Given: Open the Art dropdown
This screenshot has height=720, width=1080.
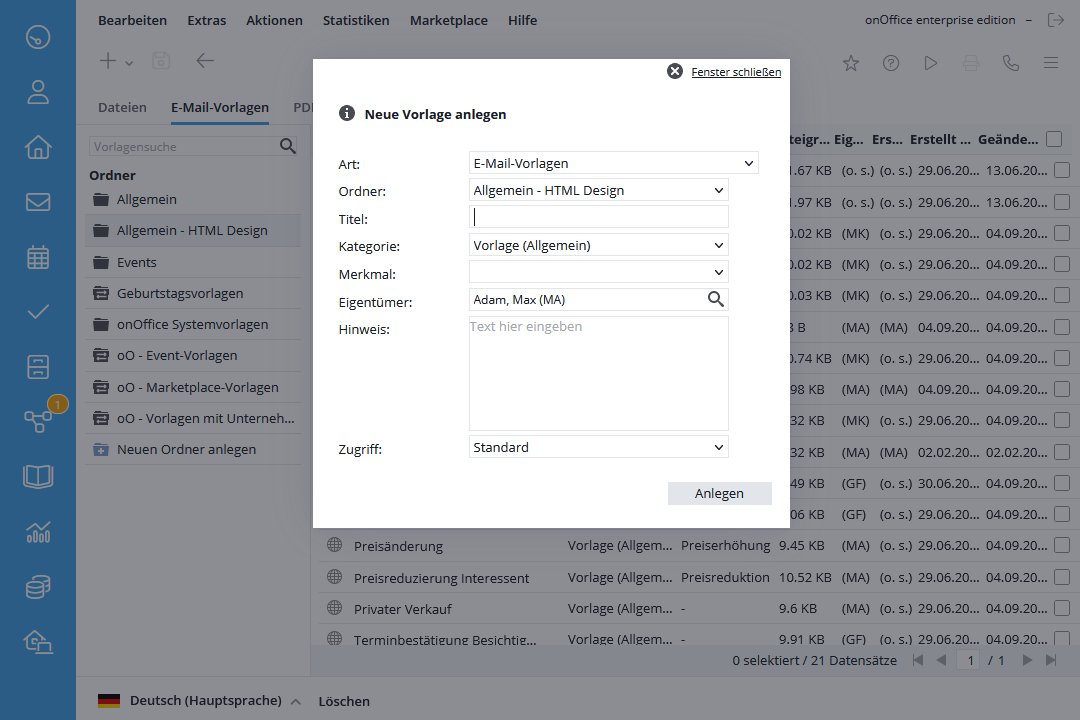Looking at the screenshot, I should [x=613, y=163].
